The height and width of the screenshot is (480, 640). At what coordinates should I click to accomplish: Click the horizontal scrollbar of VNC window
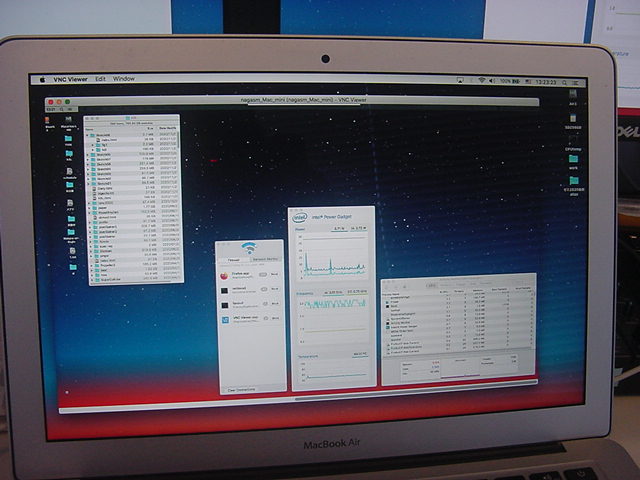click(x=414, y=390)
